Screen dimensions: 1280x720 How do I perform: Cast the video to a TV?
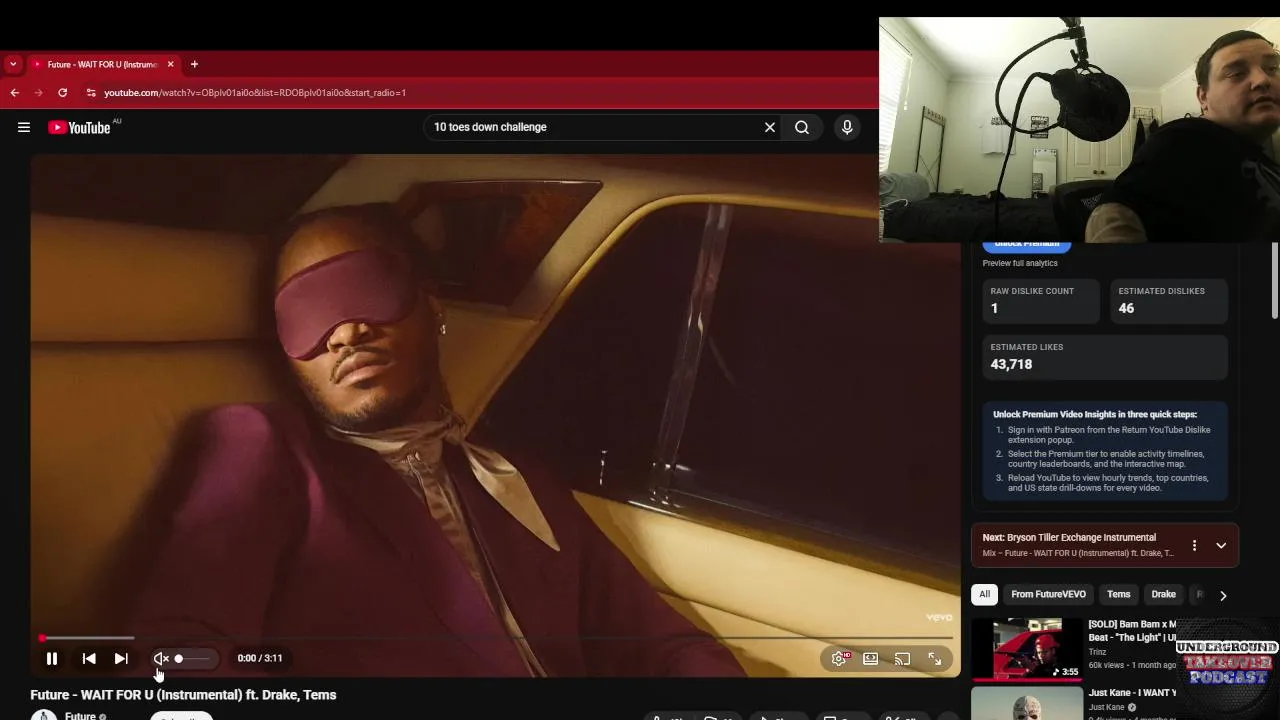[x=902, y=658]
